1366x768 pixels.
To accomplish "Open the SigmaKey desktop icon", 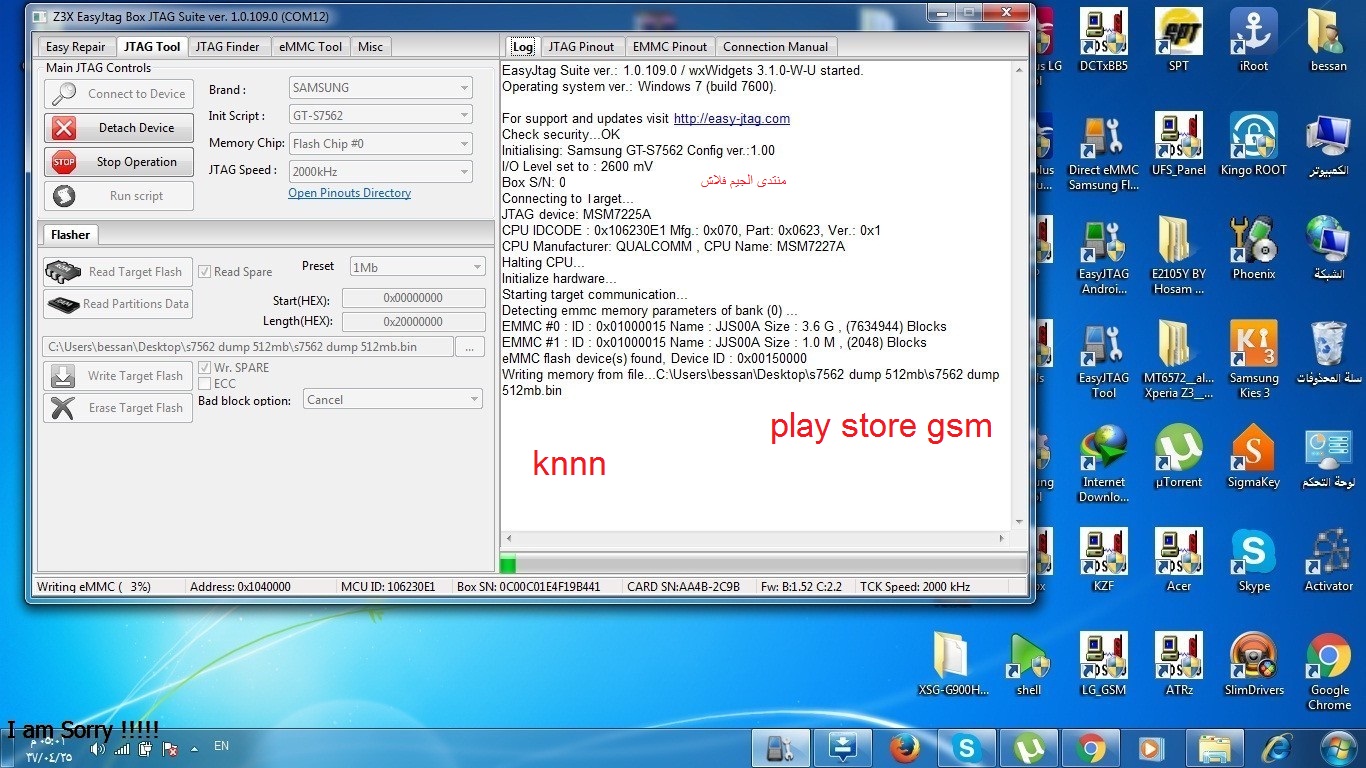I will (x=1254, y=457).
